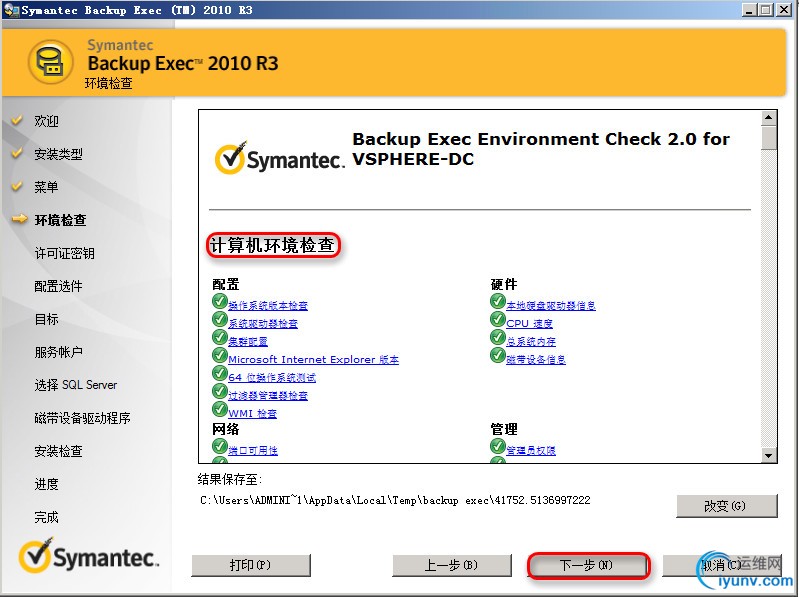This screenshot has width=799, height=597.
Task: Click the Symantec logo in the report
Action: pos(279,157)
